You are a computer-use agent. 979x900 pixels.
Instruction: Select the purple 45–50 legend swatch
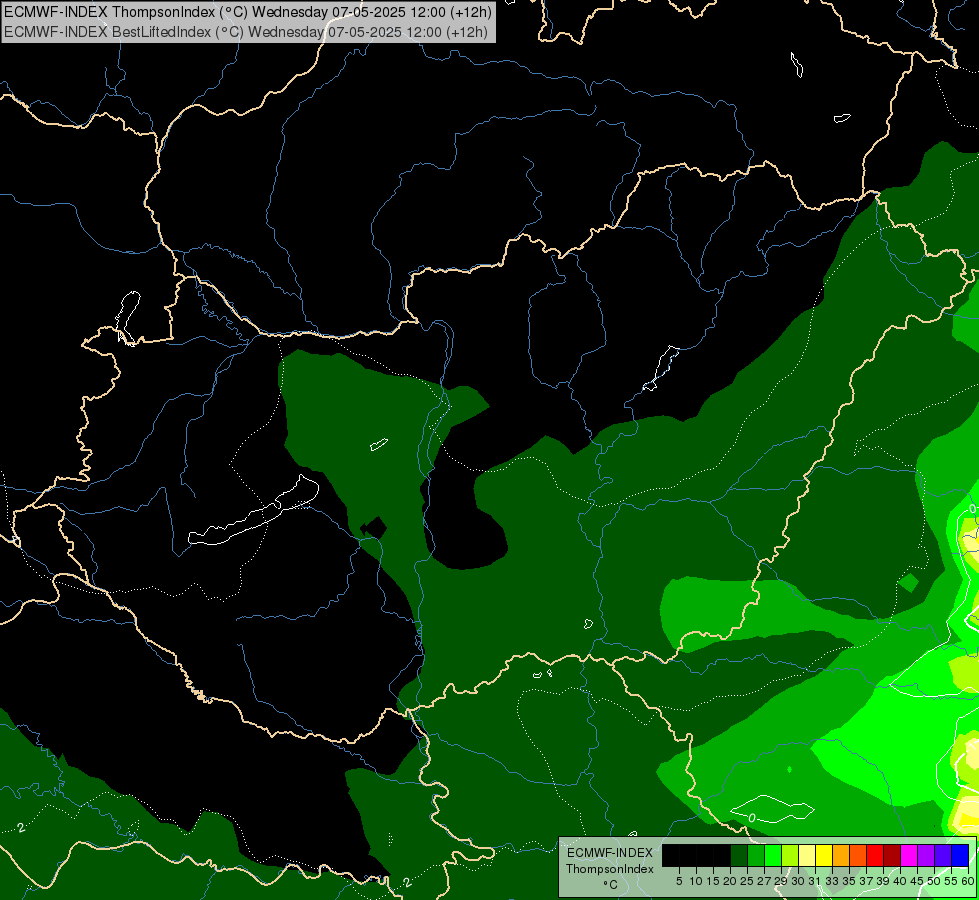point(926,855)
